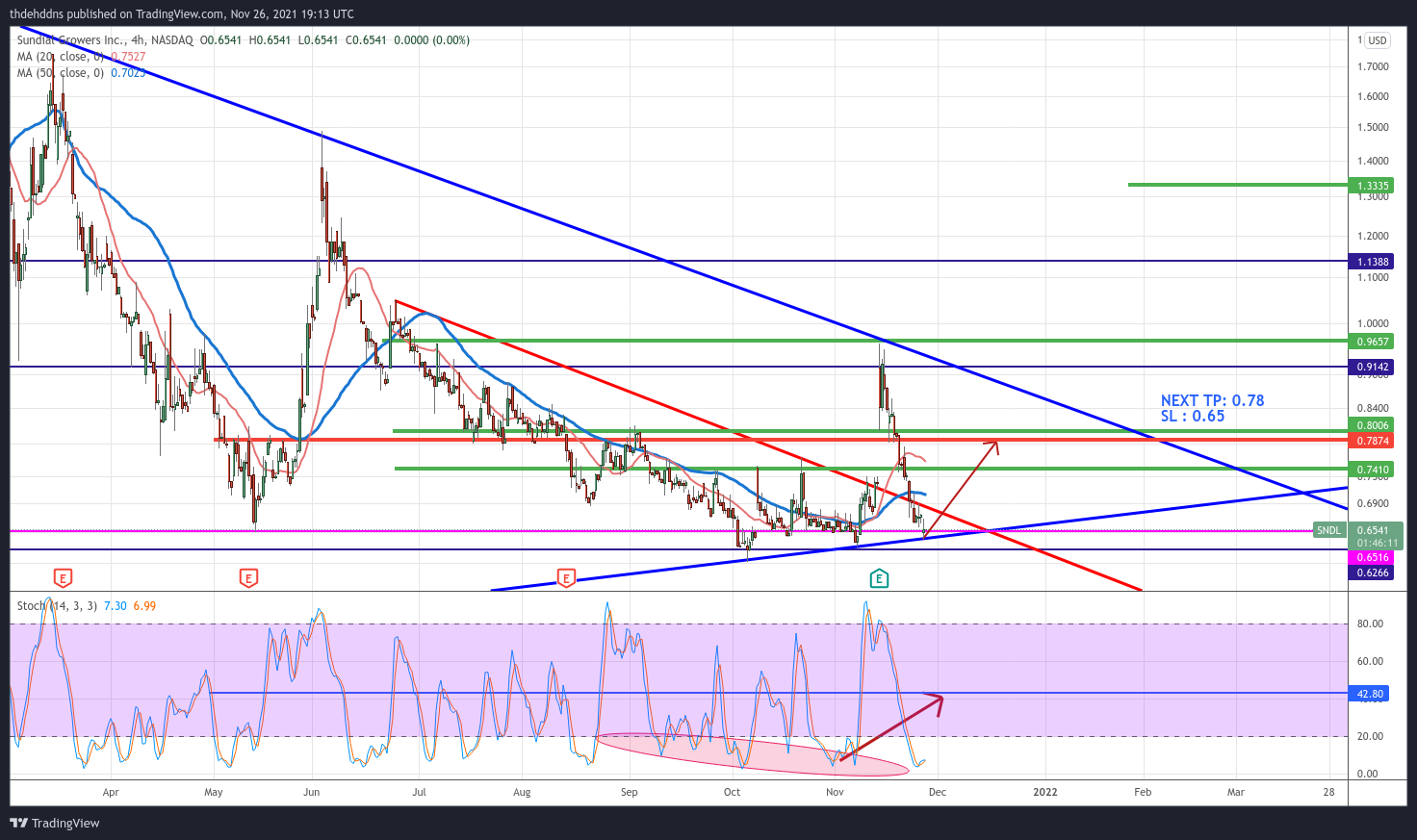Click the Dec label on time axis
1417x840 pixels.
tap(937, 792)
